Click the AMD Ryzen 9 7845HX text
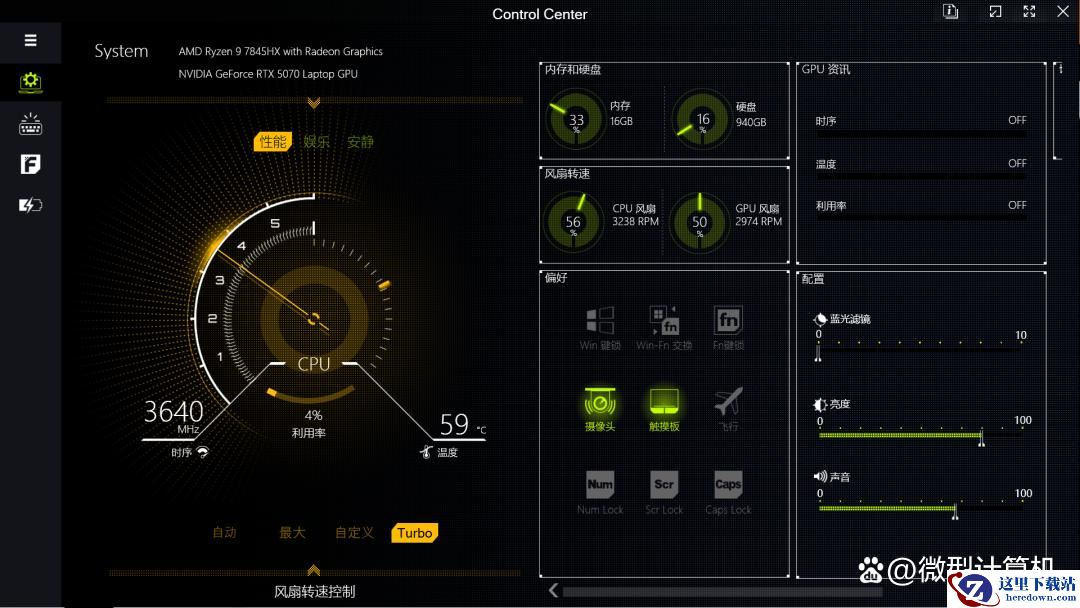 pyautogui.click(x=280, y=52)
